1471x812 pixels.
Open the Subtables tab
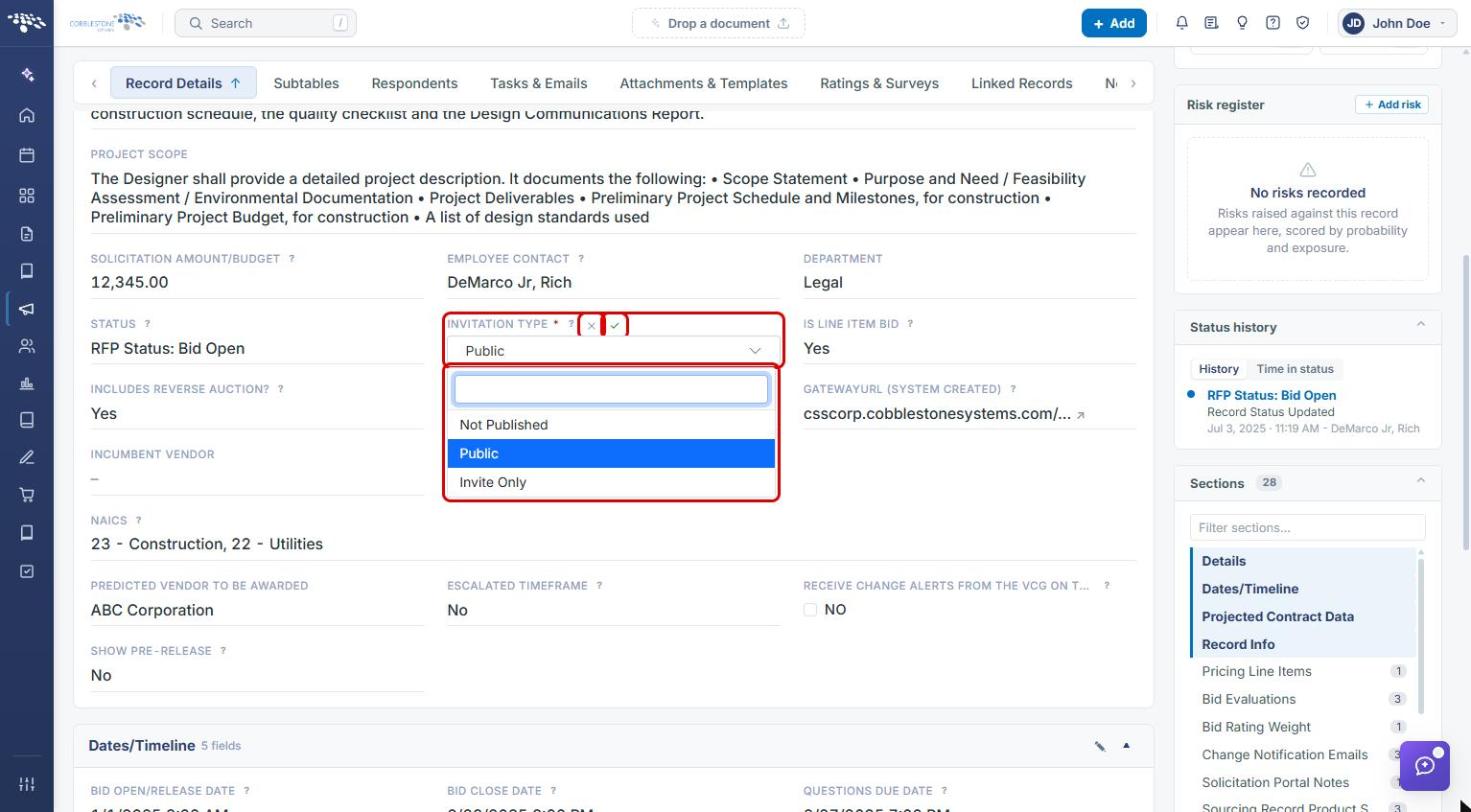click(x=306, y=83)
